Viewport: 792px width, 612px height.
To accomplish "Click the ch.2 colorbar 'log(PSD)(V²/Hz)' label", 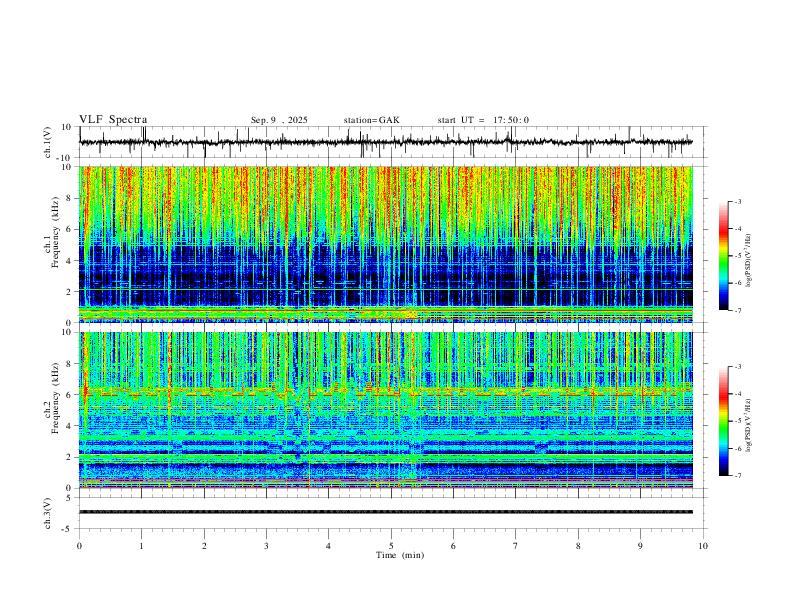I will [x=749, y=425].
